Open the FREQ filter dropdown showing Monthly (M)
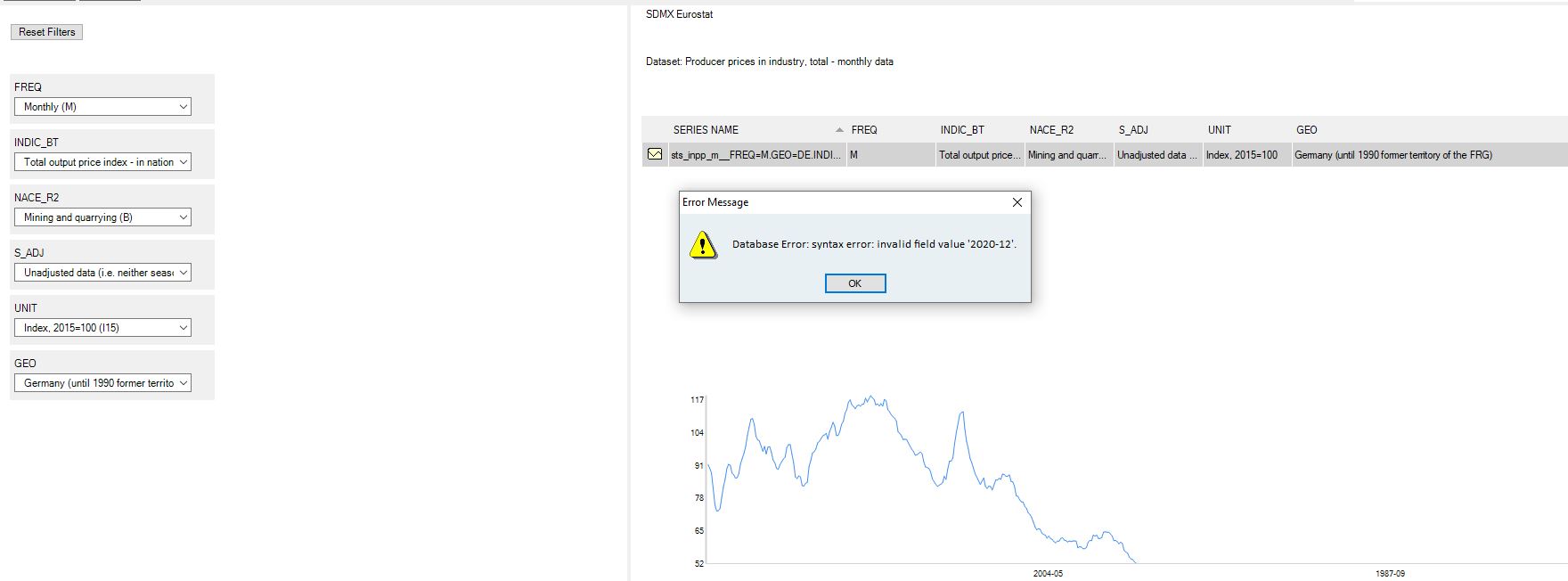 (102, 107)
